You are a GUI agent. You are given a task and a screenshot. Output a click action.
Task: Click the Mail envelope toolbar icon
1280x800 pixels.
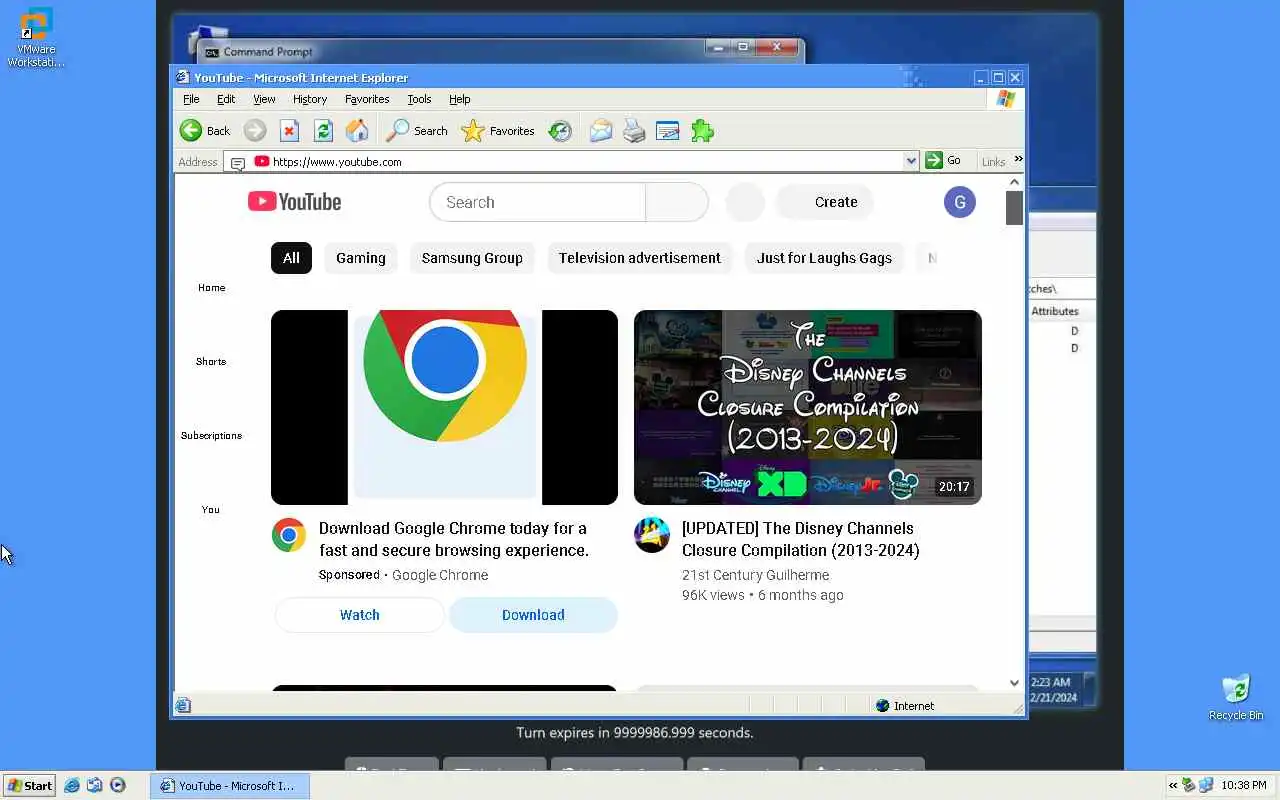coord(601,131)
